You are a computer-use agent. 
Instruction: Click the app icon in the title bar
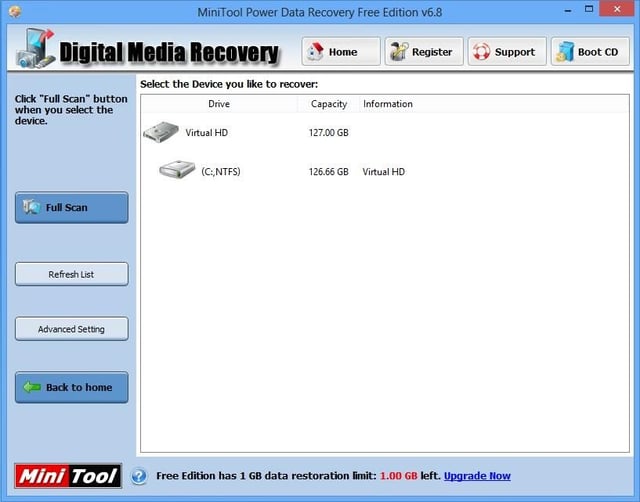click(15, 11)
